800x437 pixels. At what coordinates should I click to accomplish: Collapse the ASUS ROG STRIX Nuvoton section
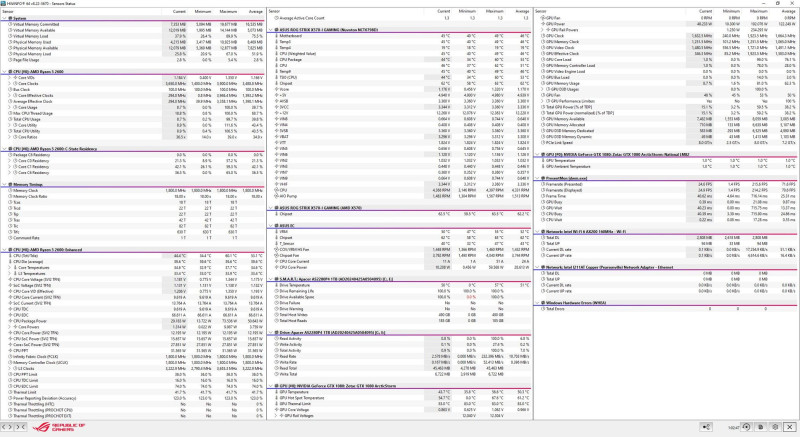(270, 30)
